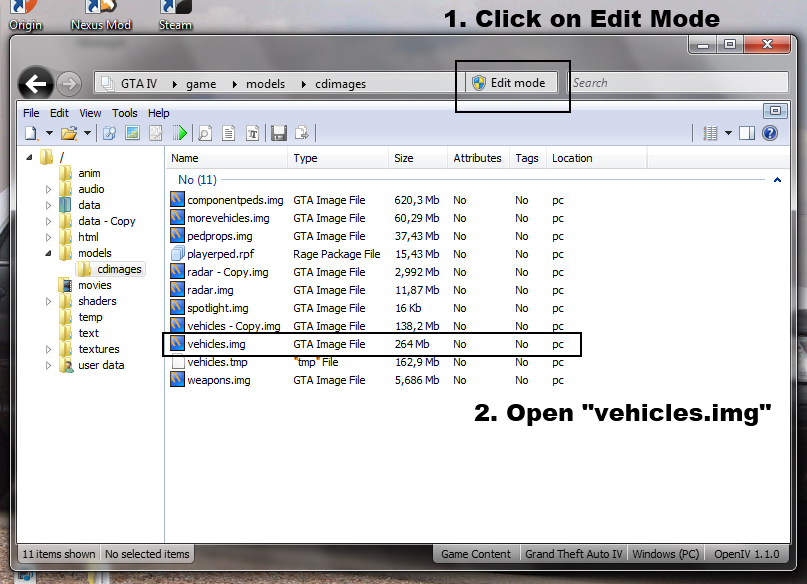Click the magnifier-over-files search toolbar icon
The width and height of the screenshot is (807, 584).
click(x=109, y=133)
